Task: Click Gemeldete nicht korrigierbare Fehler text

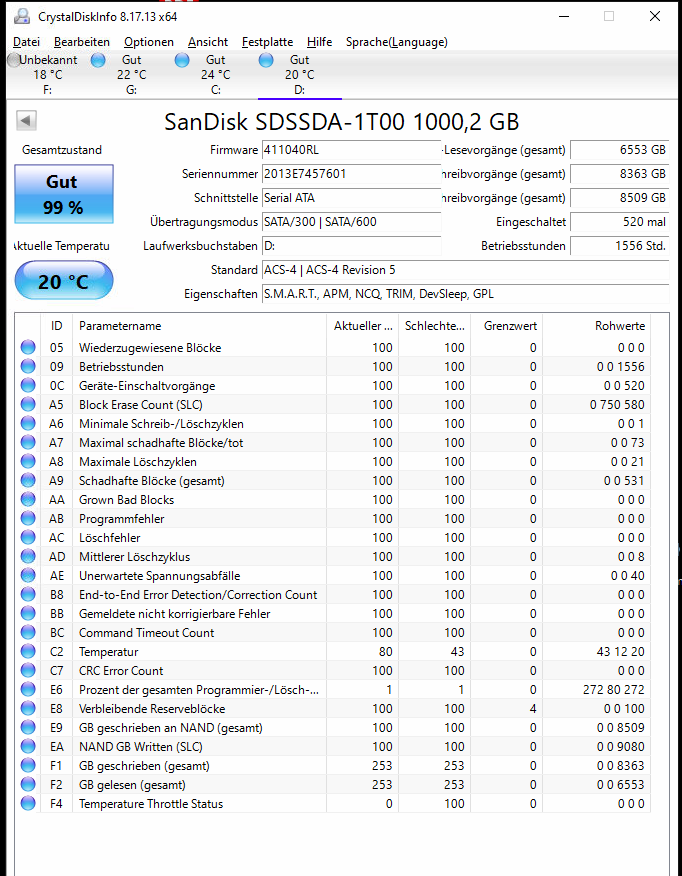Action: pyautogui.click(x=174, y=613)
